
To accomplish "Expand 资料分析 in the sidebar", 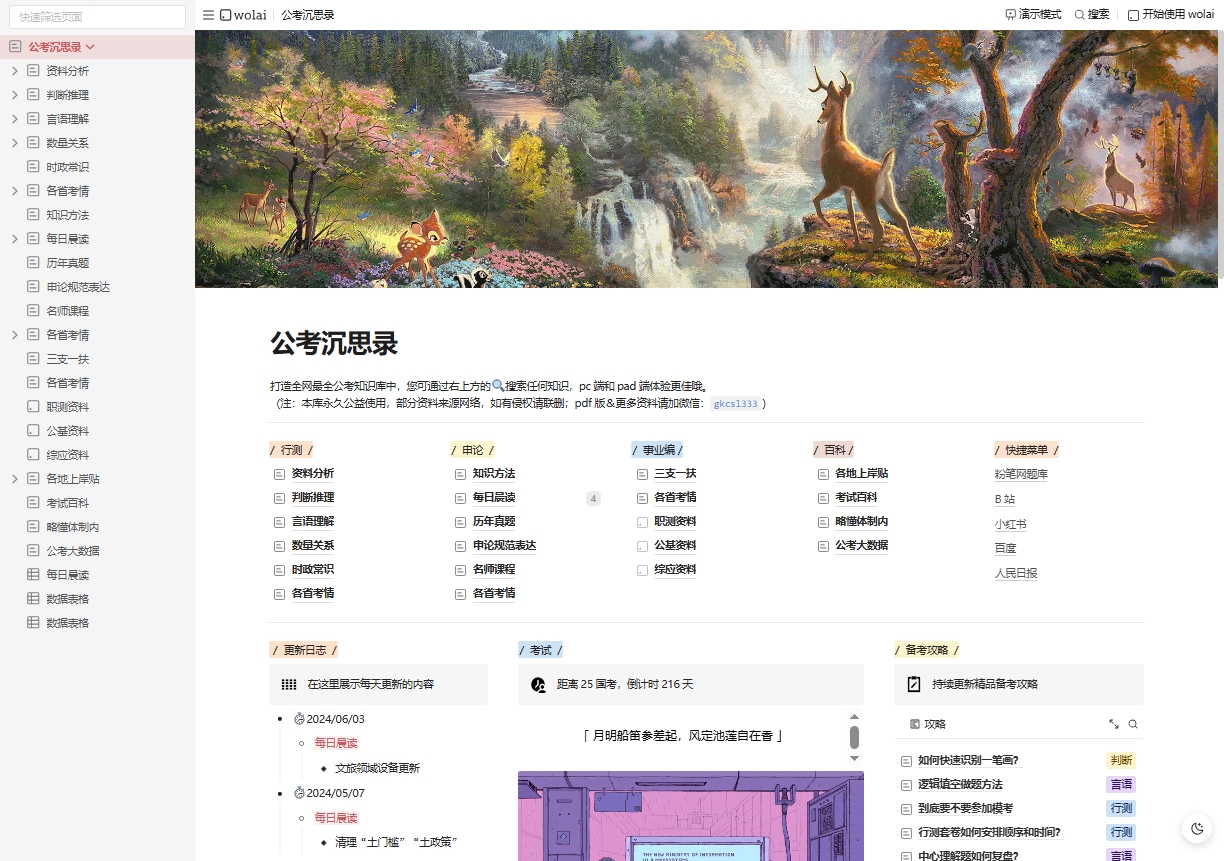I will (14, 71).
